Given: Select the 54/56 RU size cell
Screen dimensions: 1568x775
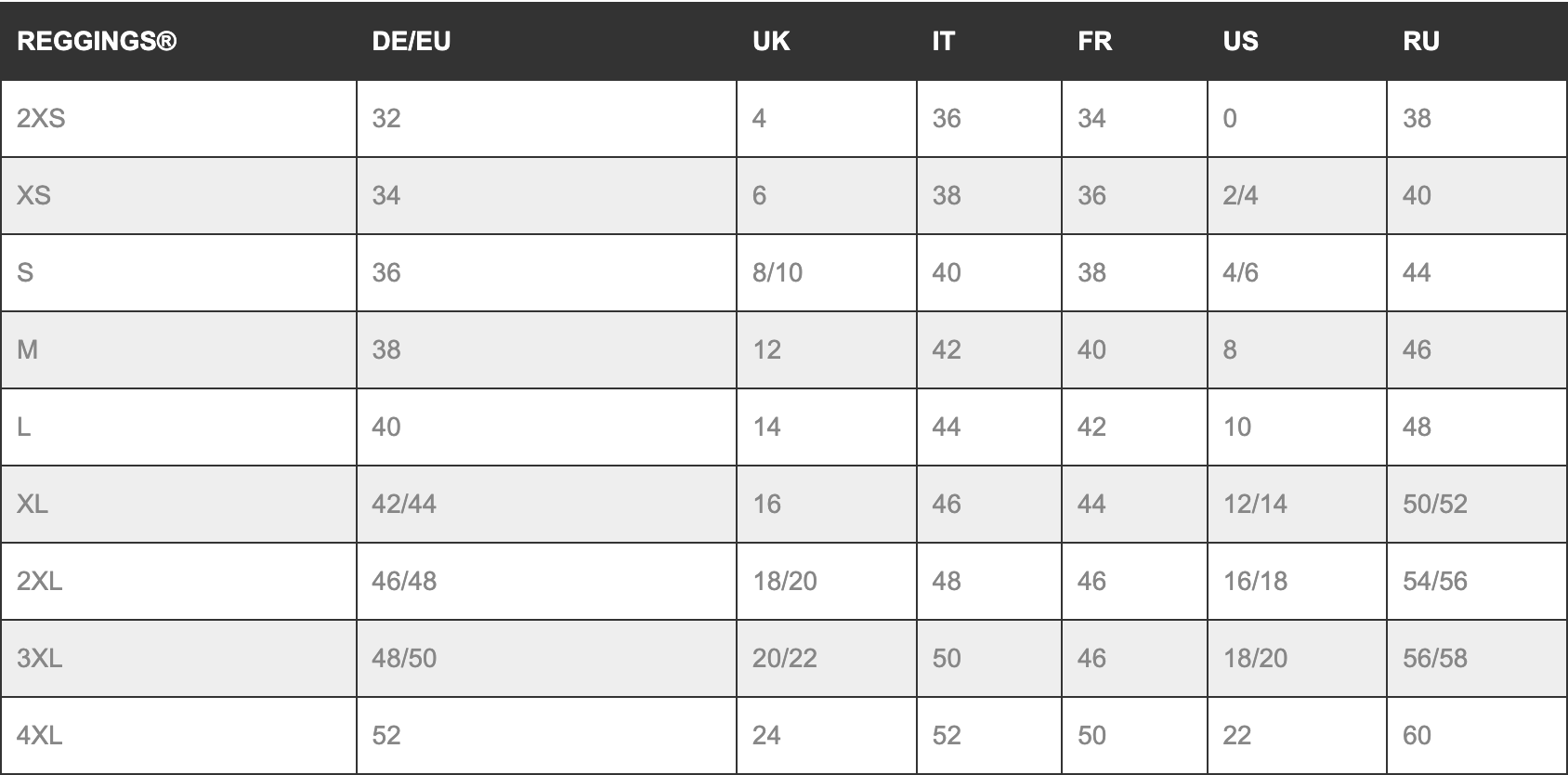Looking at the screenshot, I should coord(1435,582).
